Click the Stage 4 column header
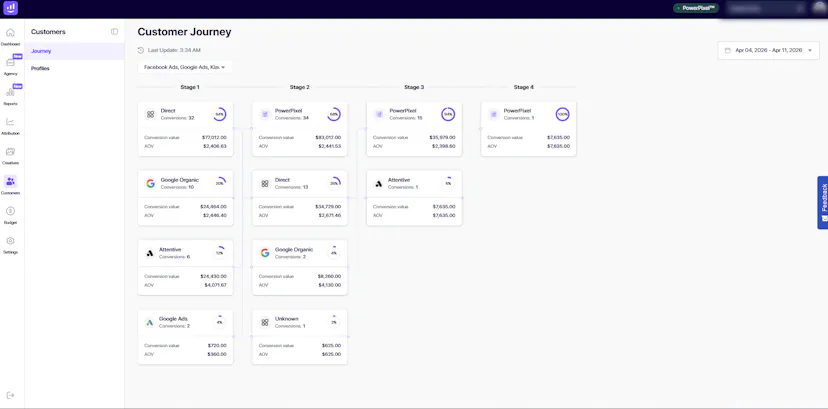 524,87
